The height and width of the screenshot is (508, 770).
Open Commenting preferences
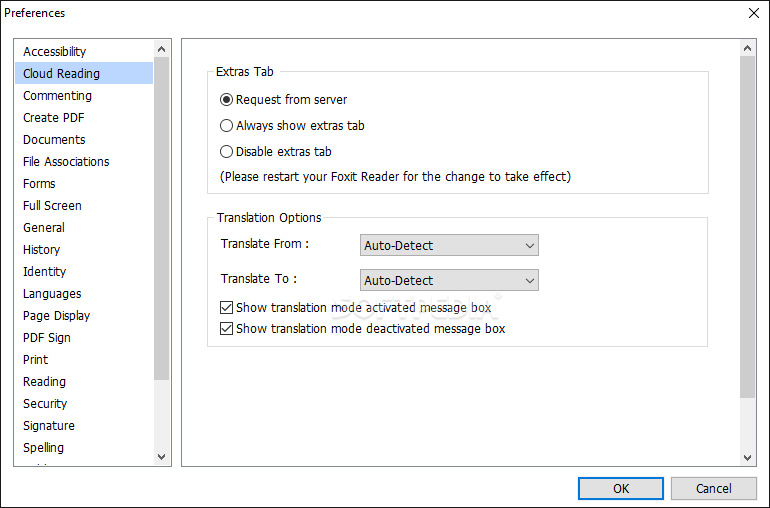click(84, 95)
